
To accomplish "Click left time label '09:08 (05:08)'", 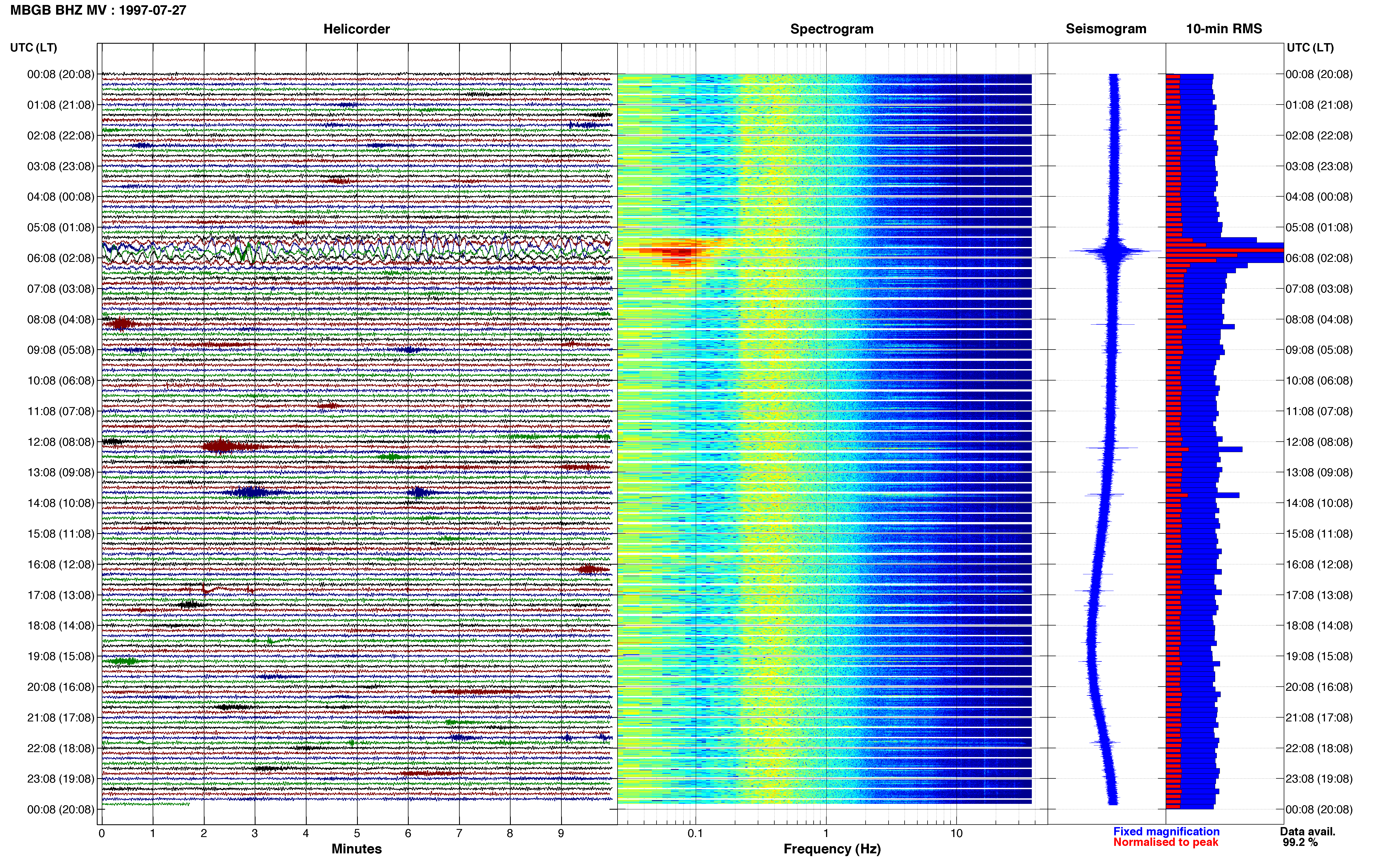I will tap(61, 350).
